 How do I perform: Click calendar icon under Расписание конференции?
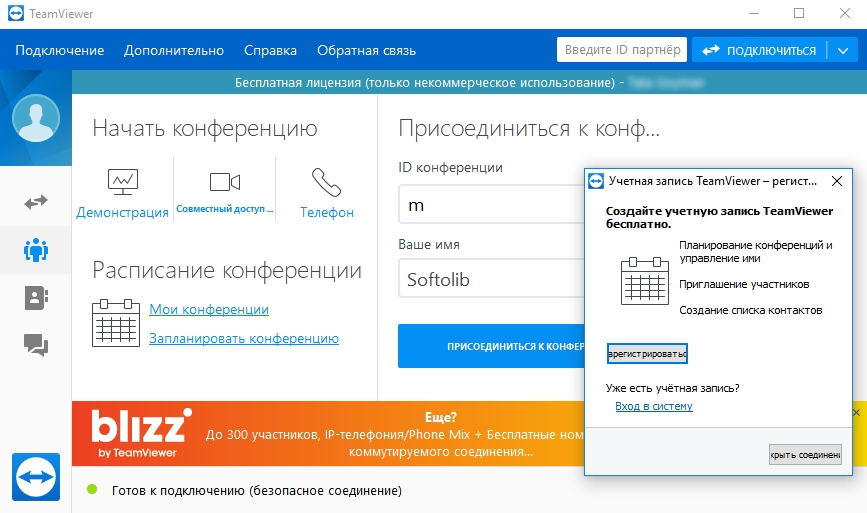pyautogui.click(x=116, y=323)
